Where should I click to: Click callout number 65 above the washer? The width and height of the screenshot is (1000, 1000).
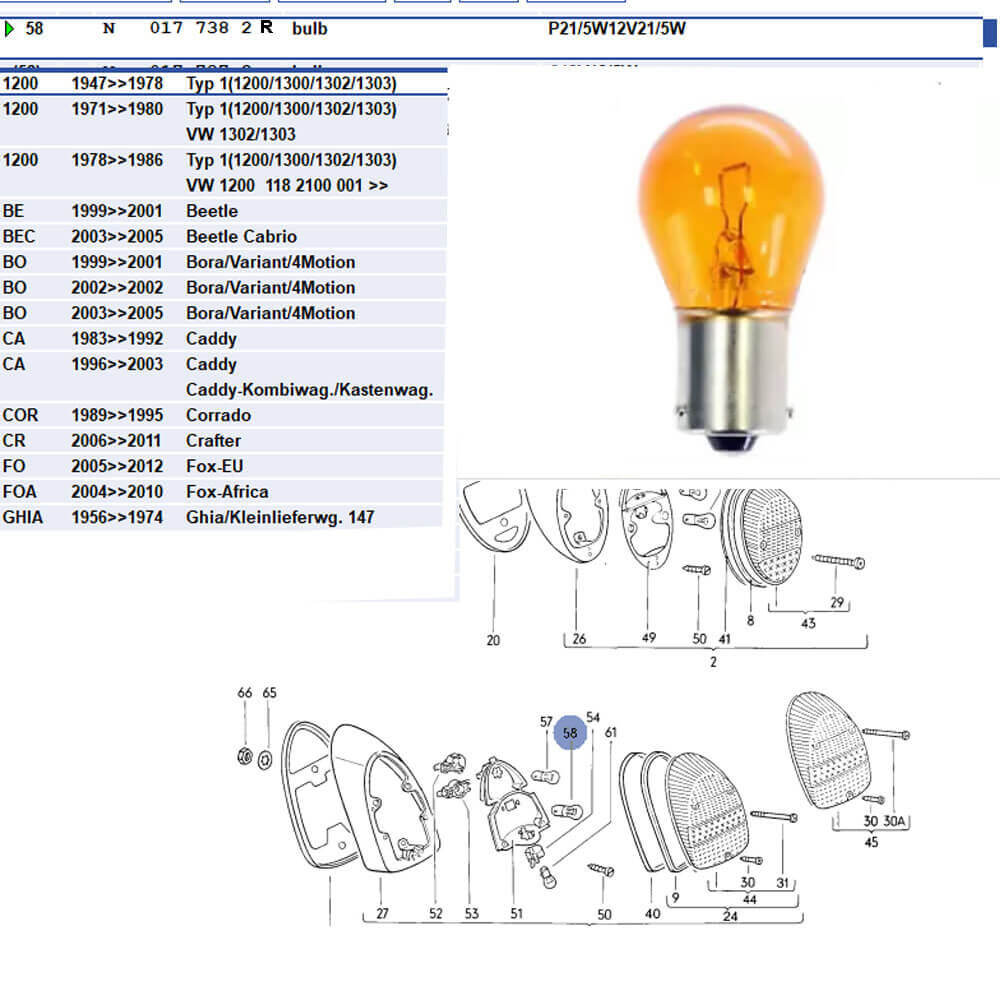tap(269, 693)
